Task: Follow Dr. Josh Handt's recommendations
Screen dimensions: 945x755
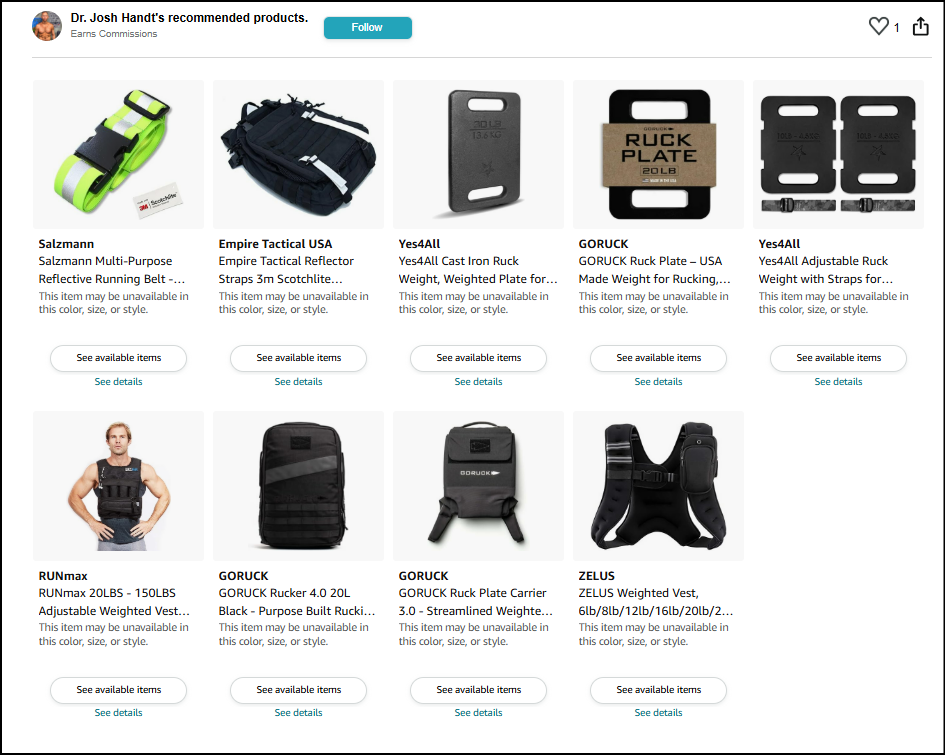Action: [368, 28]
